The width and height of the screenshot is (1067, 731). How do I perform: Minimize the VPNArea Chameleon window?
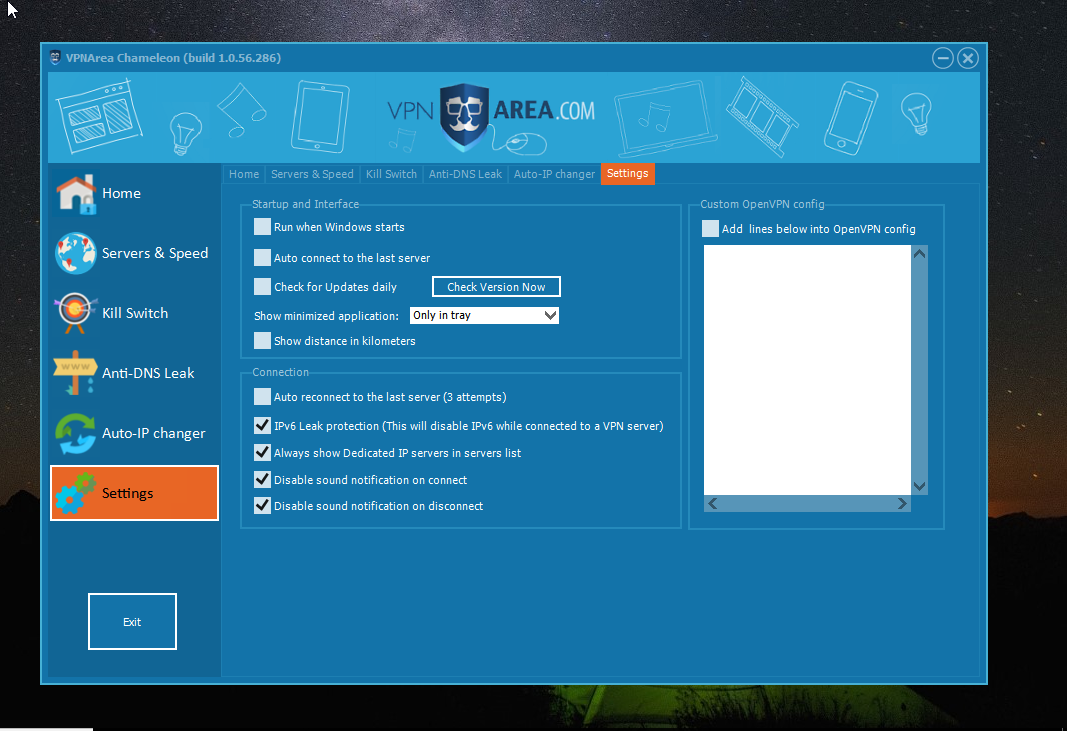click(942, 58)
